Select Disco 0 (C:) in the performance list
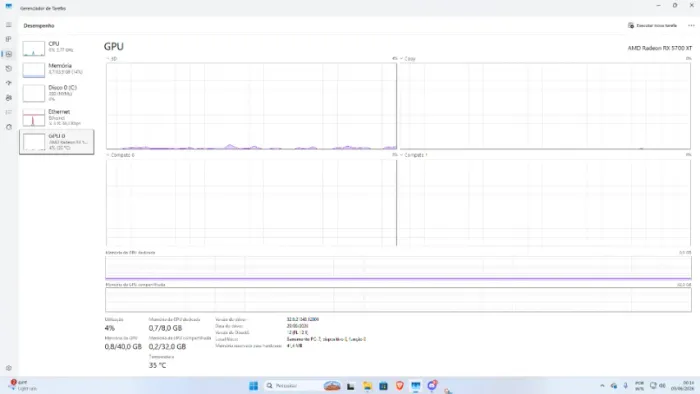The height and width of the screenshot is (394, 700). point(56,93)
